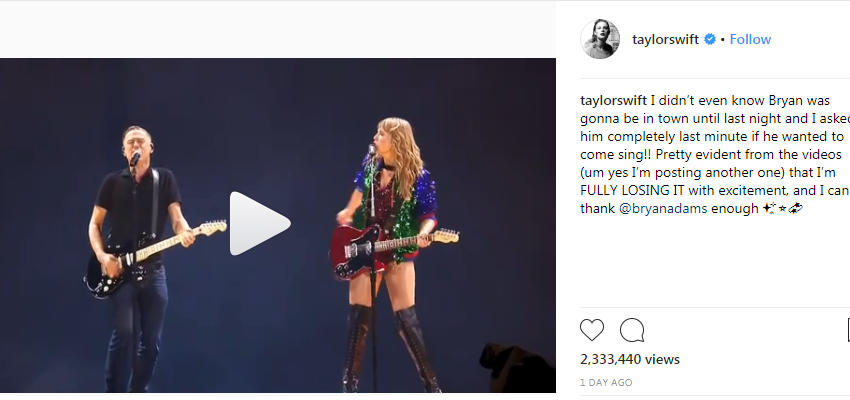
Task: Click the sparkle emojis ending the caption
Action: [x=782, y=209]
